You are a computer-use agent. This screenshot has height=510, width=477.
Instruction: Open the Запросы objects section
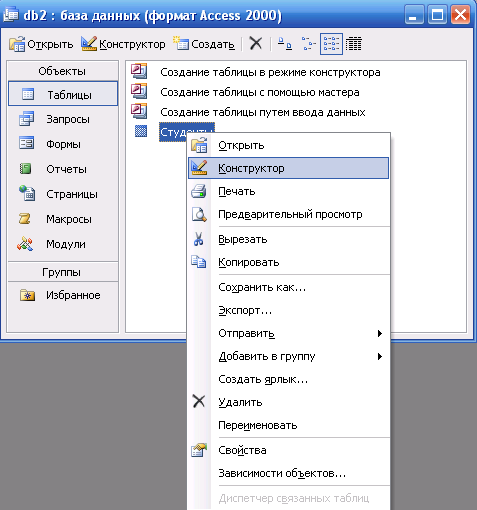pos(63,119)
